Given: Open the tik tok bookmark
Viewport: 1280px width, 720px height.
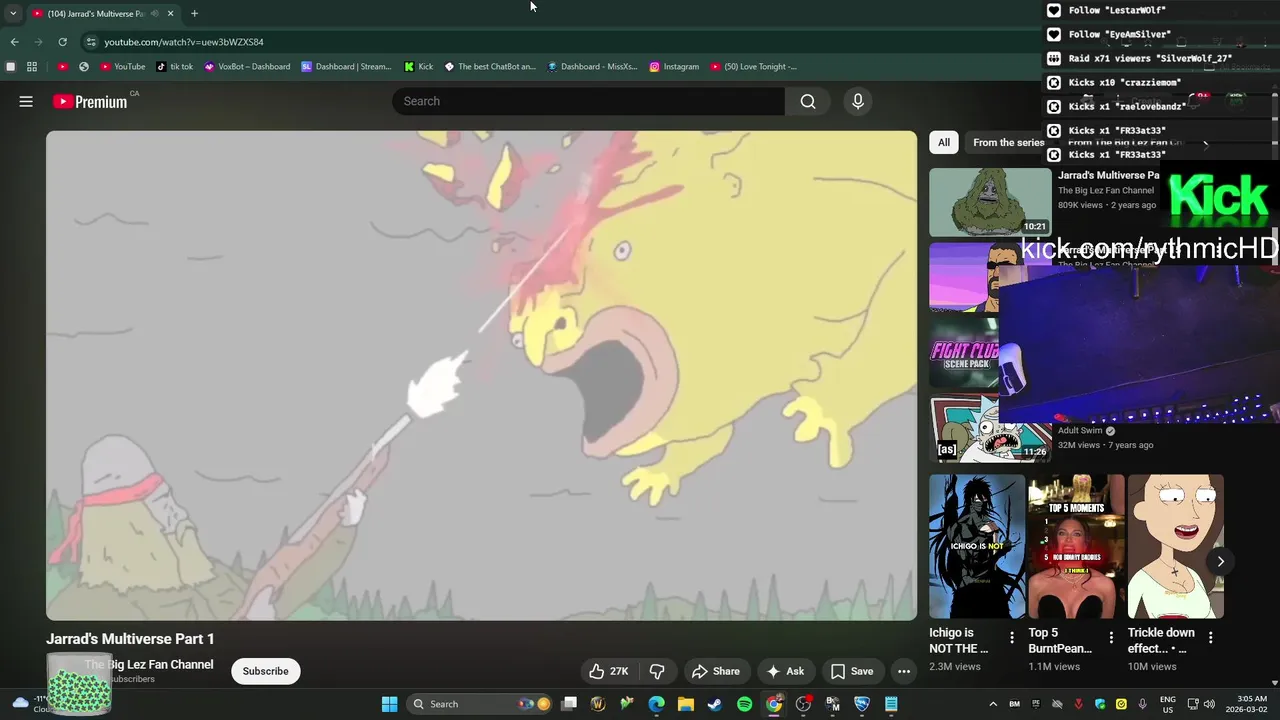Looking at the screenshot, I should [175, 67].
